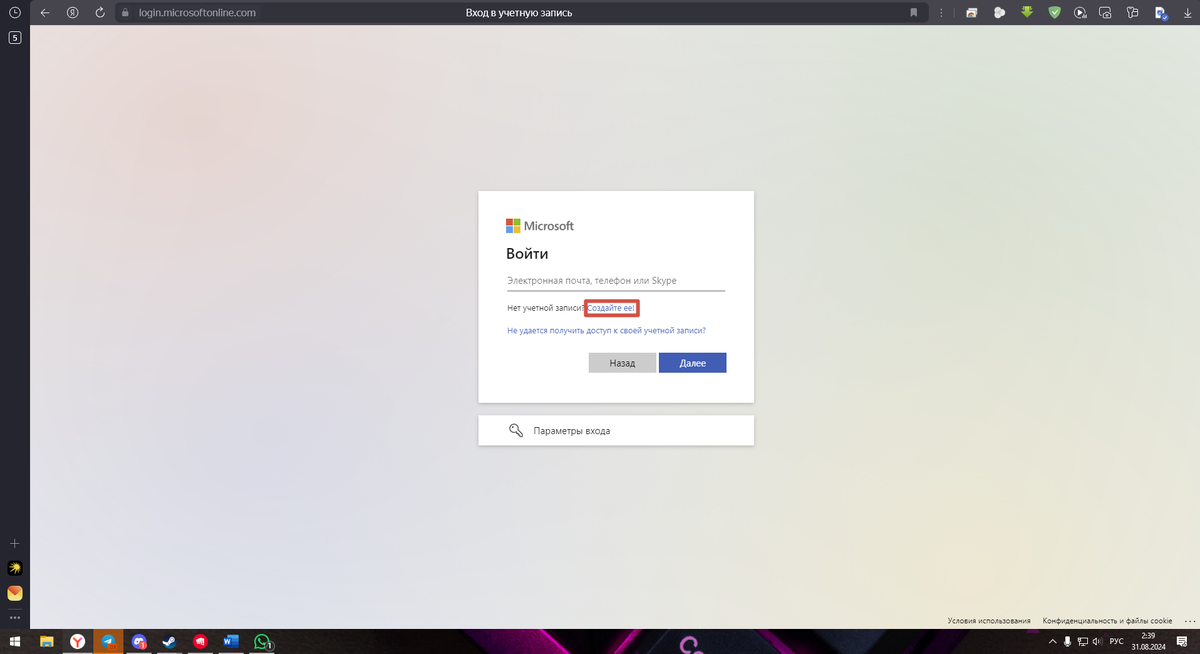This screenshot has height=654, width=1200.
Task: Open browser downloads arrow icon
Action: [x=1187, y=13]
